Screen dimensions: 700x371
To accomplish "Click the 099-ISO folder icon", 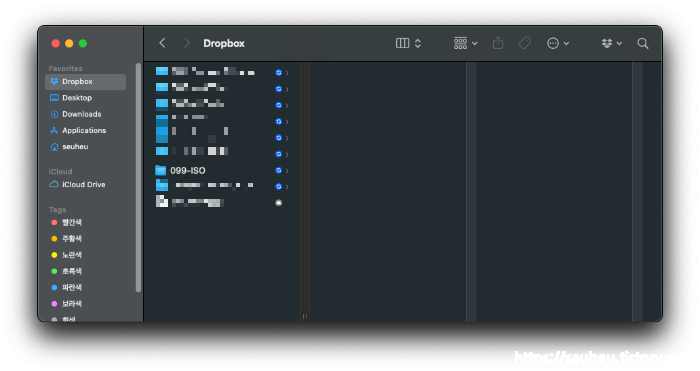I will tap(160, 170).
